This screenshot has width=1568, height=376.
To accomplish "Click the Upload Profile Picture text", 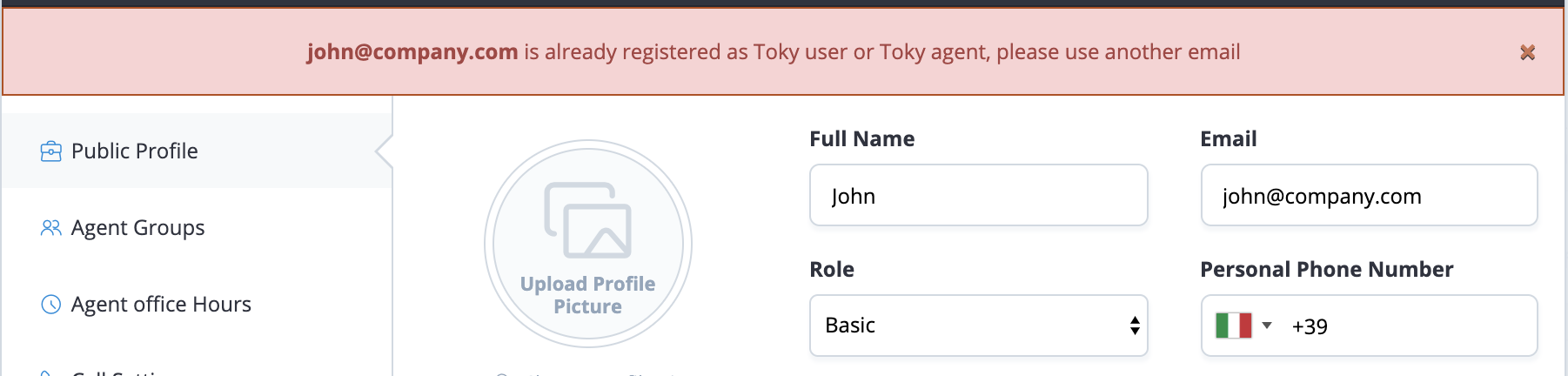I will point(588,295).
